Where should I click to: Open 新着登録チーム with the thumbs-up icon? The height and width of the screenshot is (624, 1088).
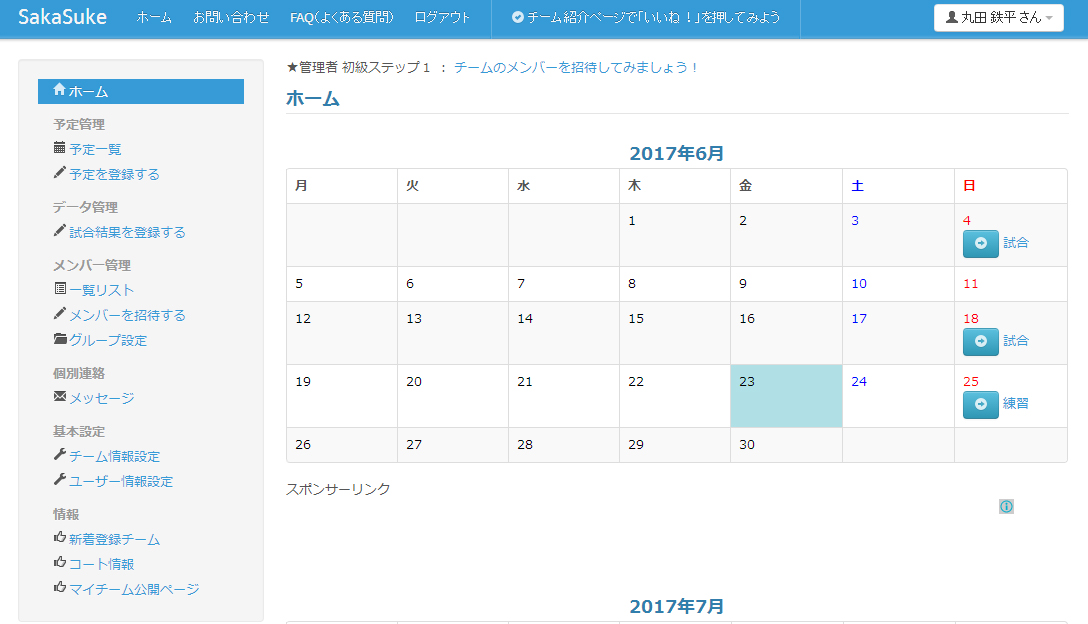point(114,539)
